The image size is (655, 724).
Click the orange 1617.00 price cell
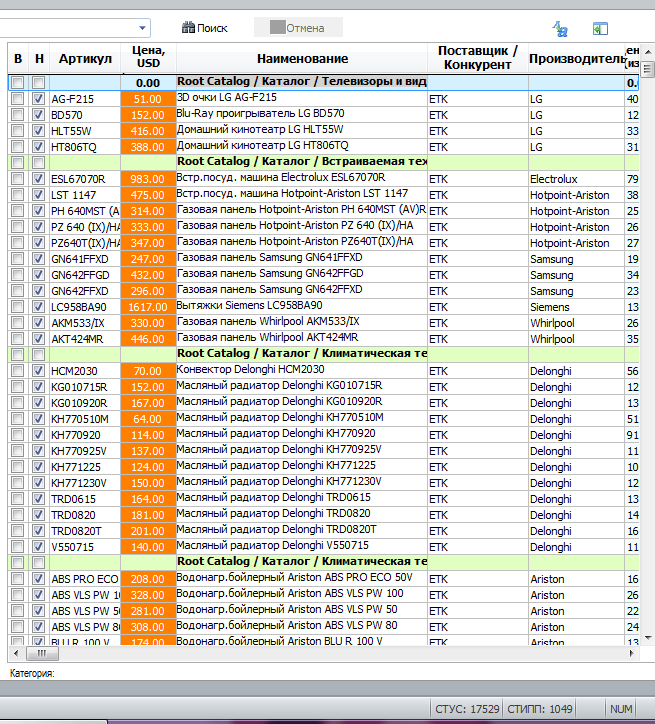pyautogui.click(x=148, y=307)
